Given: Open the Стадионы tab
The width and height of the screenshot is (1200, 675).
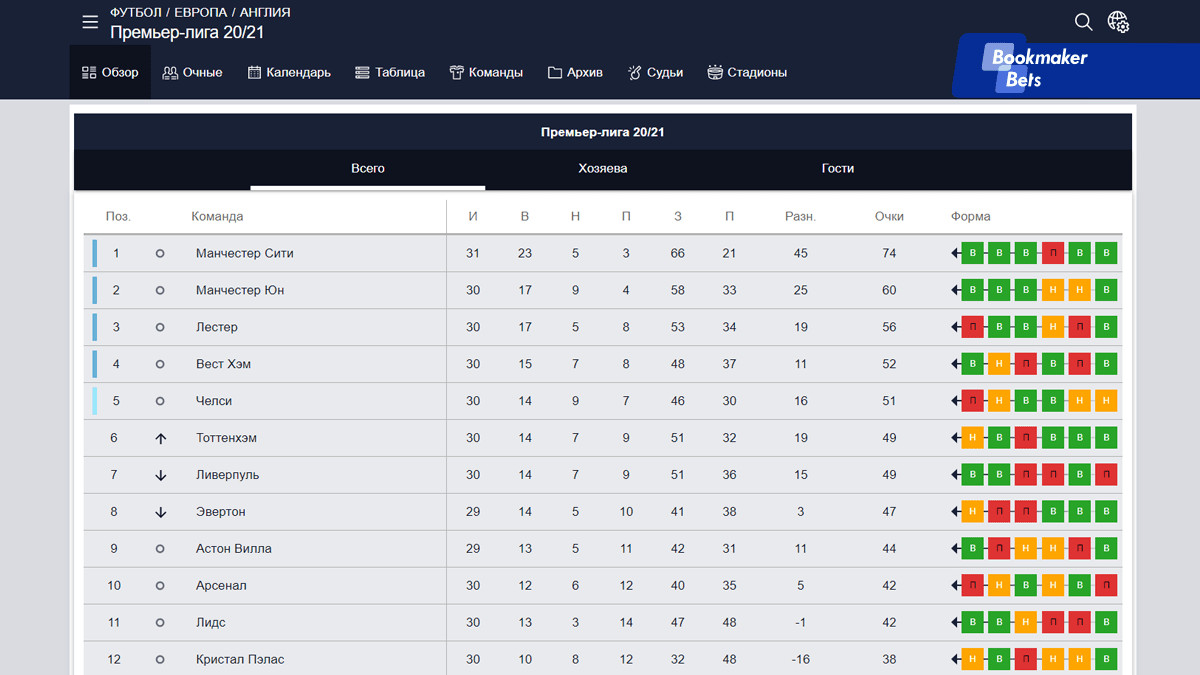Looking at the screenshot, I should [747, 72].
